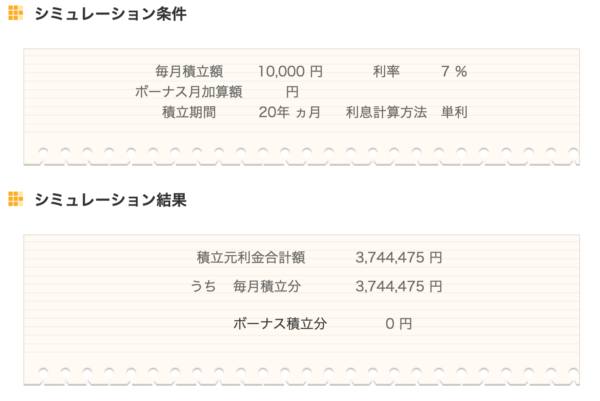This screenshot has height=401, width=600.
Task: Click the amount beside 毎月積立分
Action: pos(398,287)
